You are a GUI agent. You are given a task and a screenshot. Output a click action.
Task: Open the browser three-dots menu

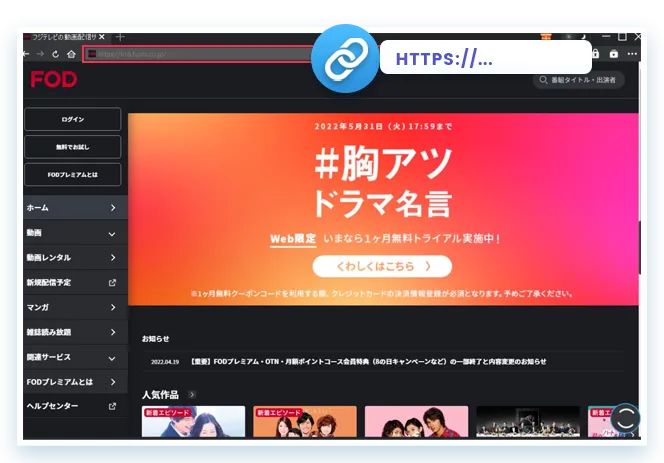[632, 54]
